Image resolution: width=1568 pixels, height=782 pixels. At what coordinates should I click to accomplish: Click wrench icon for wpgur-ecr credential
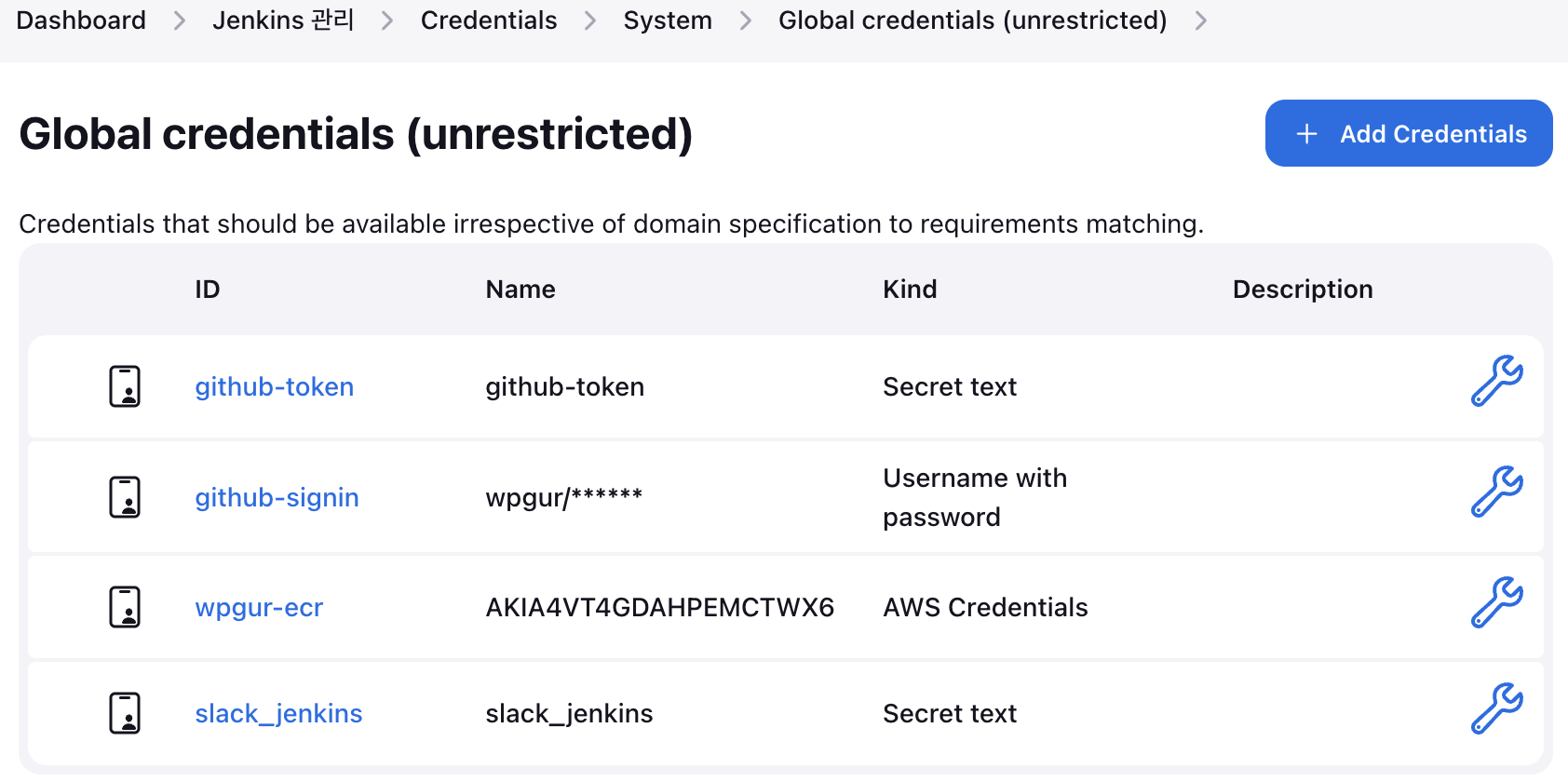point(1496,602)
